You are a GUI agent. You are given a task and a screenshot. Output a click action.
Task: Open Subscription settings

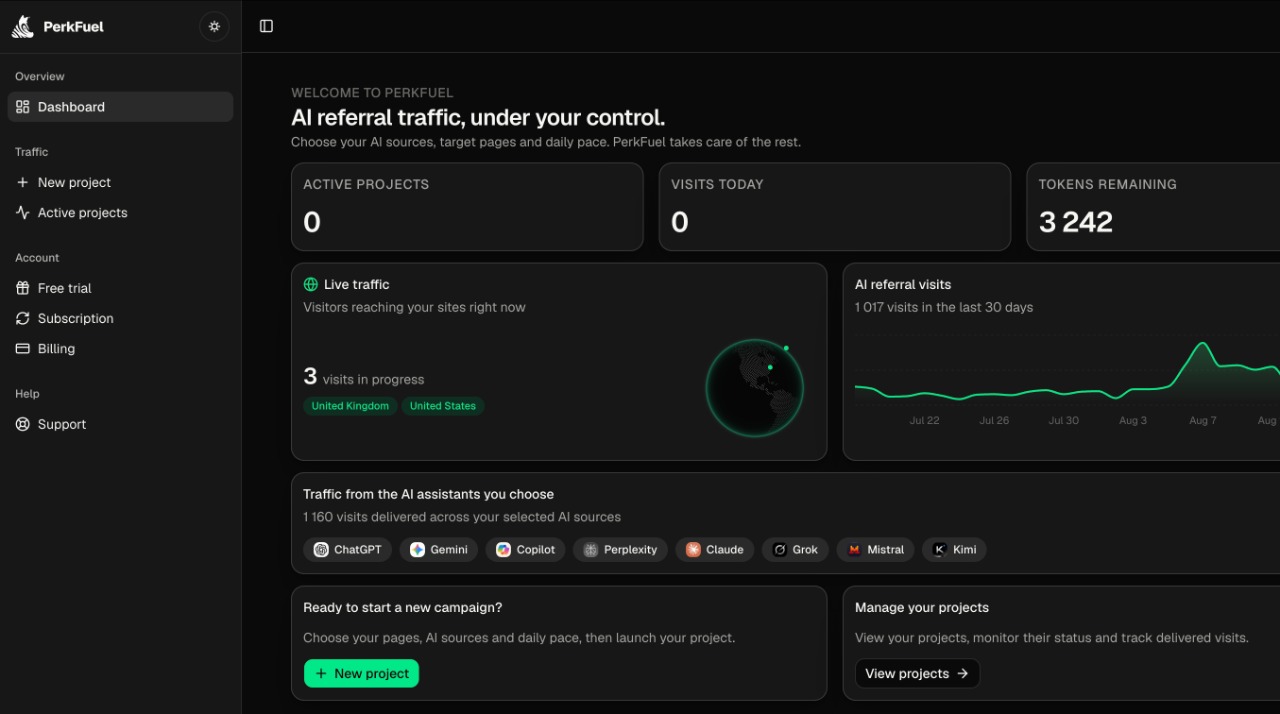click(120, 318)
